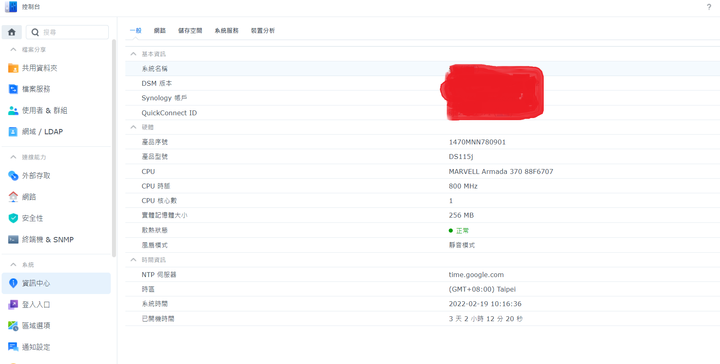The image size is (720, 364).
Task: Collapse the 連線能力 sidebar group
Action: point(13,157)
